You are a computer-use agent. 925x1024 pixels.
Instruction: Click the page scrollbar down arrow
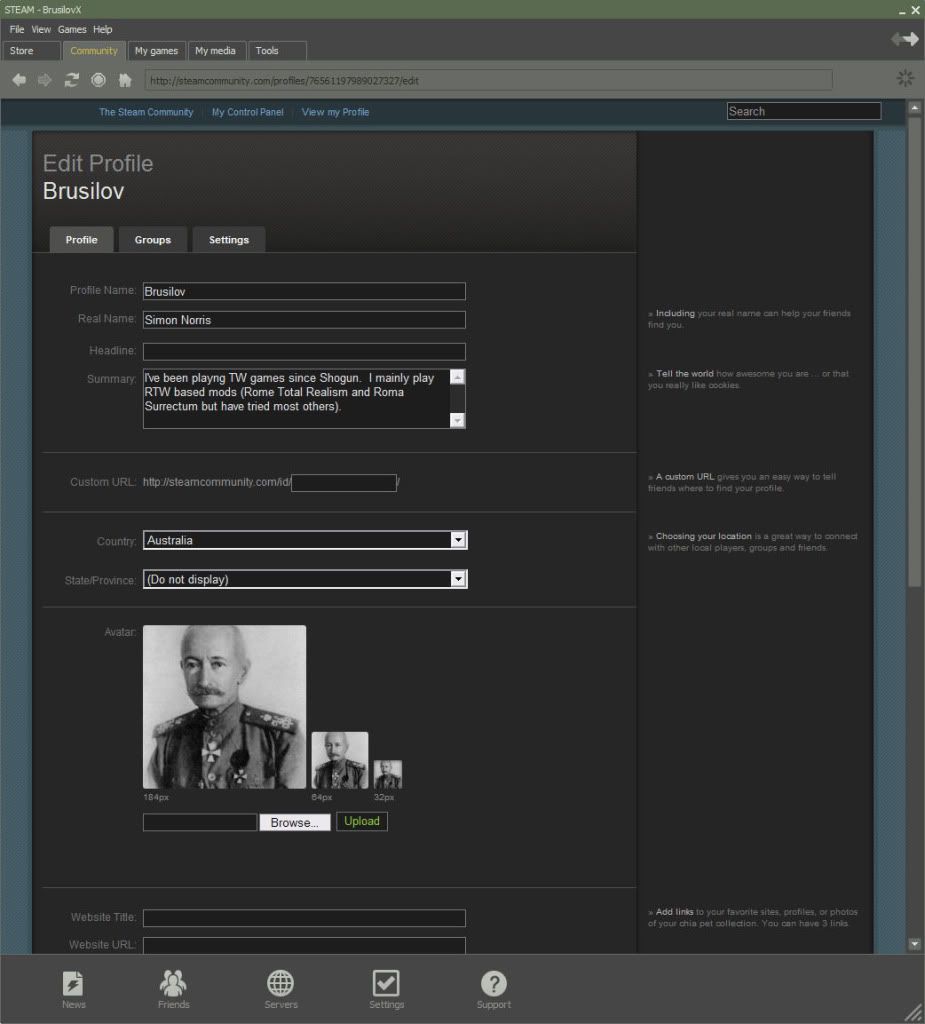915,944
